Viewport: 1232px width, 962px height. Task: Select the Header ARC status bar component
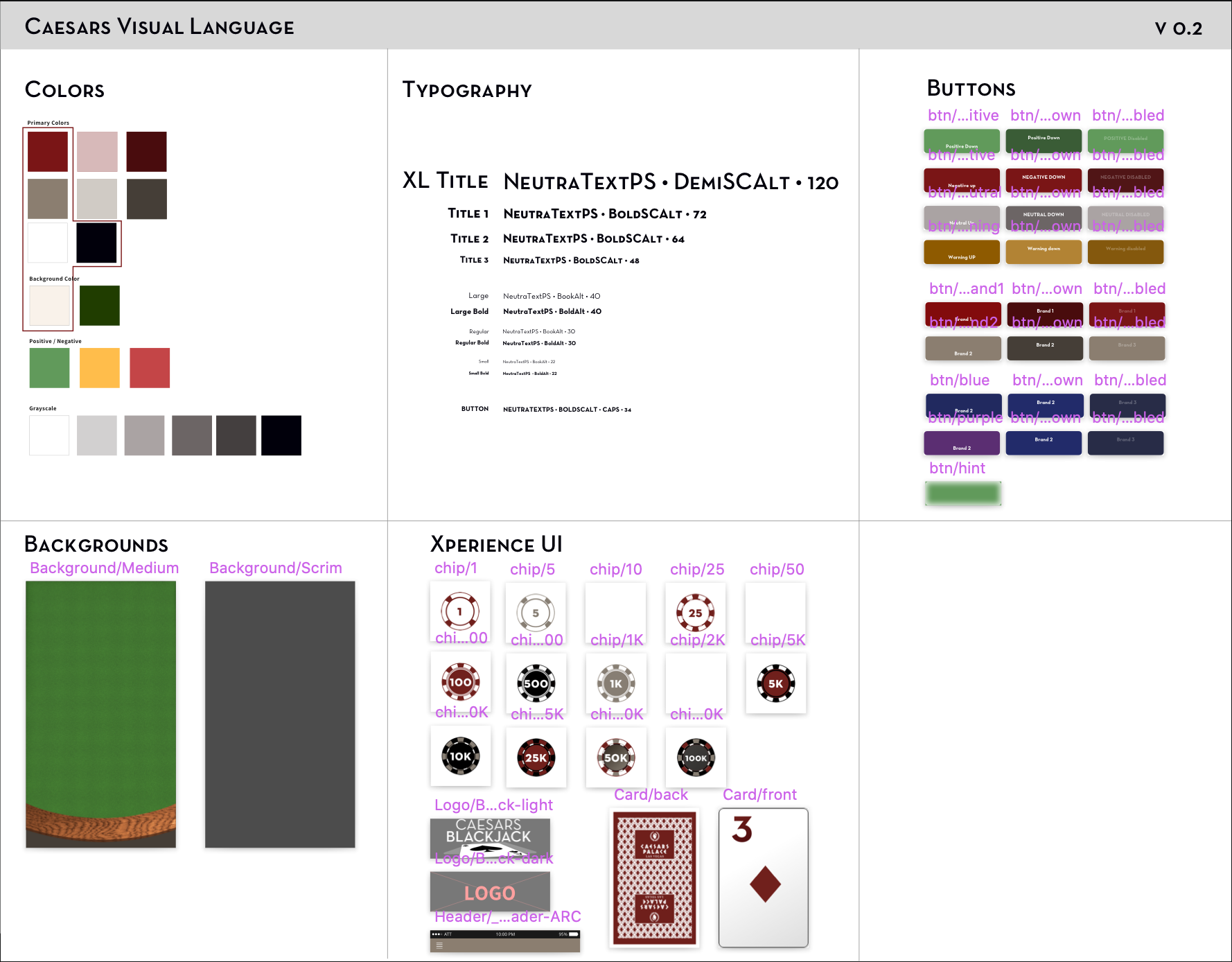505,941
